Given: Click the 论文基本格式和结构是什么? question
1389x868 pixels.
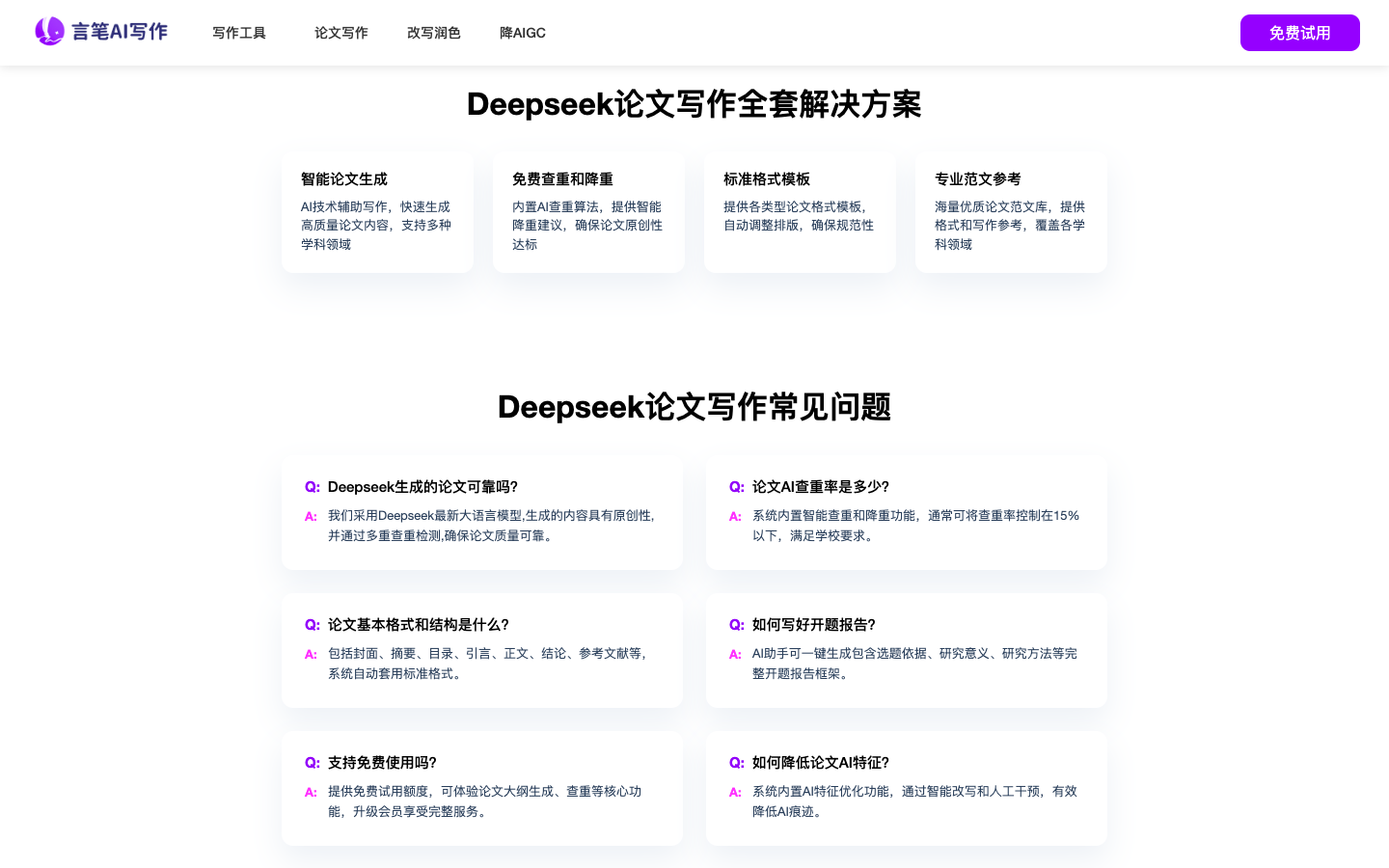Looking at the screenshot, I should 418,625.
